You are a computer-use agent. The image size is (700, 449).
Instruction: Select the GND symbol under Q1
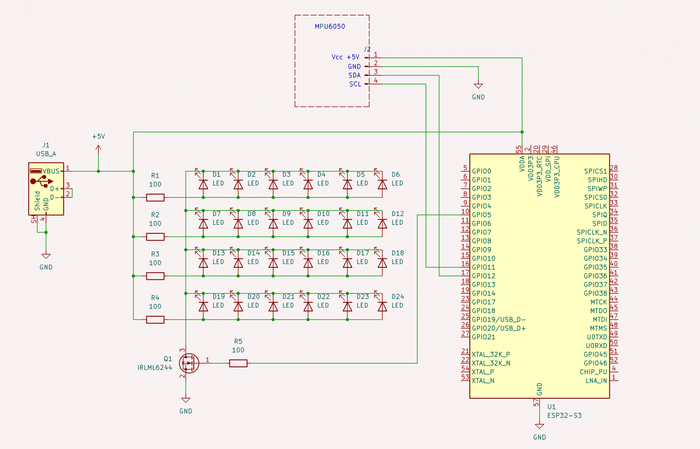click(186, 399)
